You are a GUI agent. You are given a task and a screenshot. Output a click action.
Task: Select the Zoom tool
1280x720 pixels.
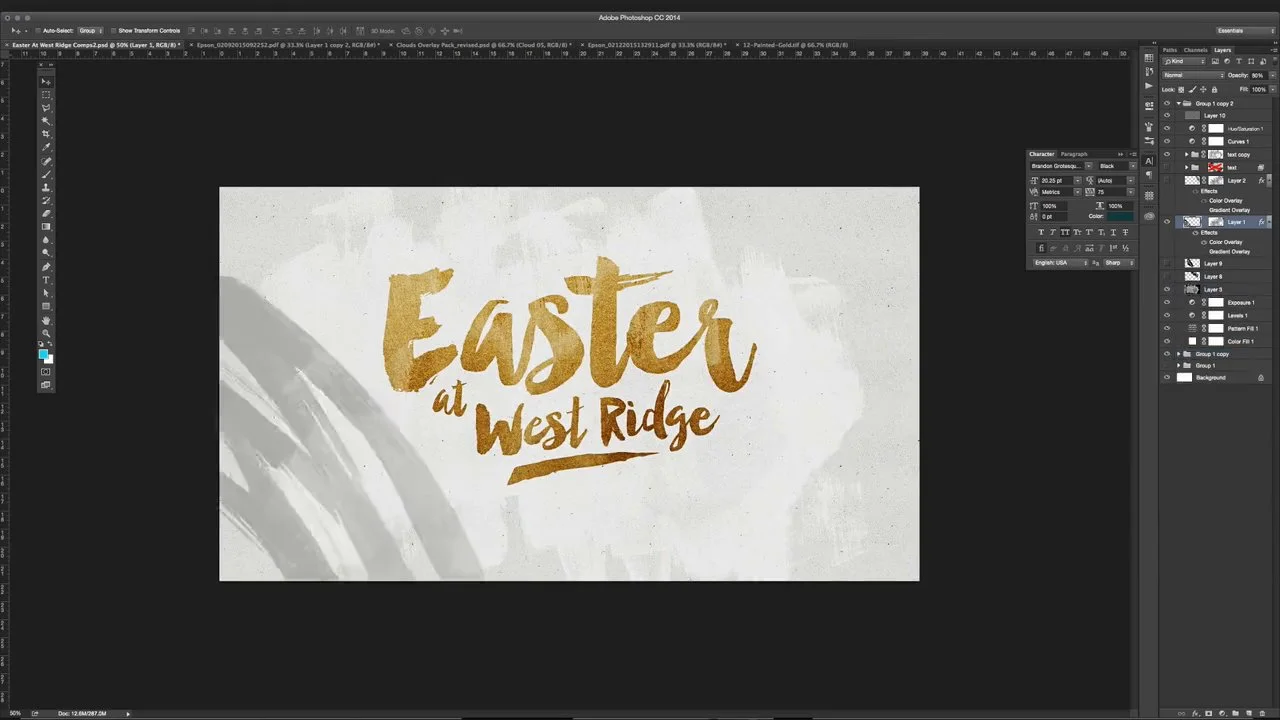pyautogui.click(x=45, y=333)
